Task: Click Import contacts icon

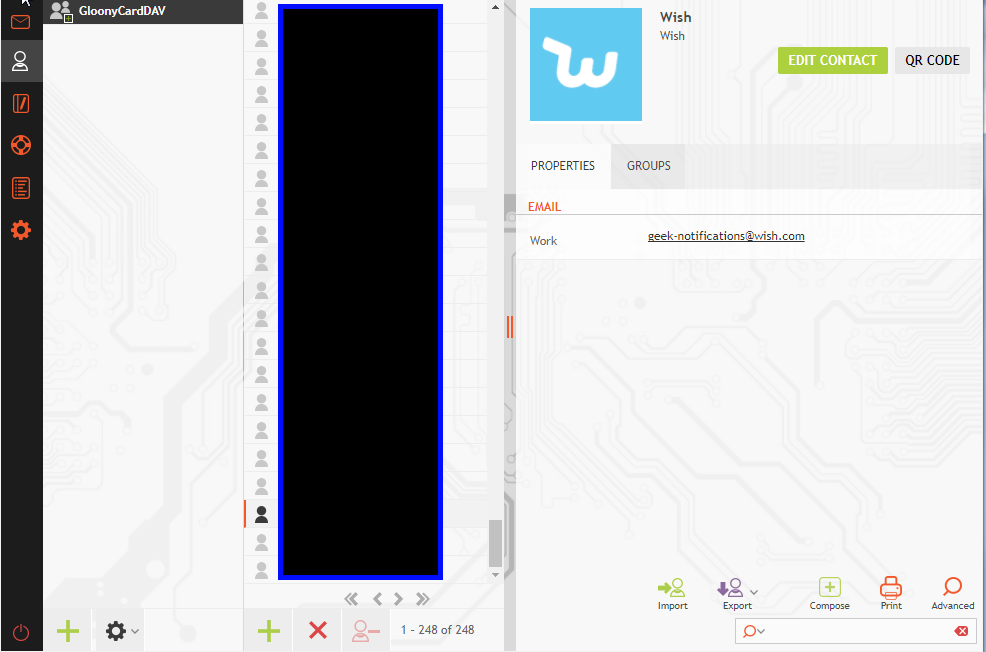Action: click(672, 594)
